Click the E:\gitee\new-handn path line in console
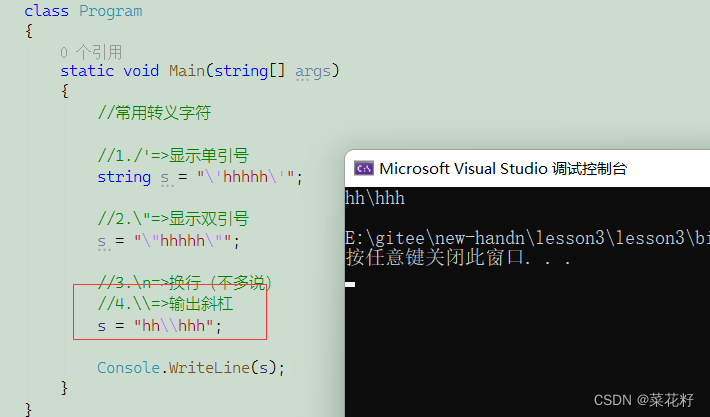710x417 pixels. coord(528,238)
